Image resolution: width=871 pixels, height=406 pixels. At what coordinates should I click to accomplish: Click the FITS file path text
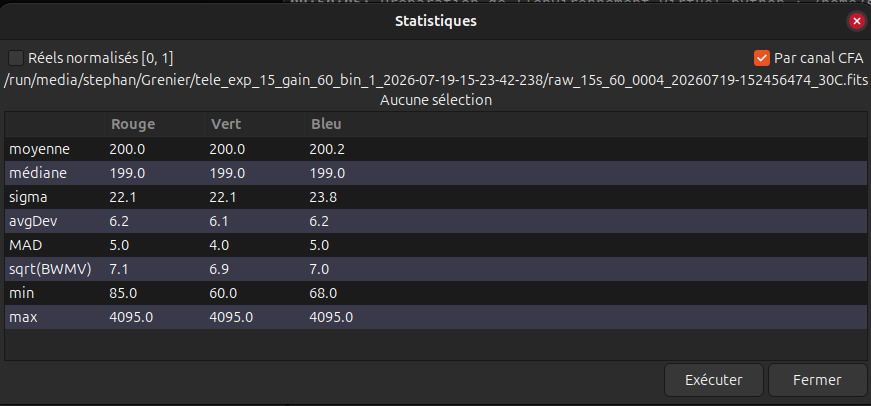point(436,79)
